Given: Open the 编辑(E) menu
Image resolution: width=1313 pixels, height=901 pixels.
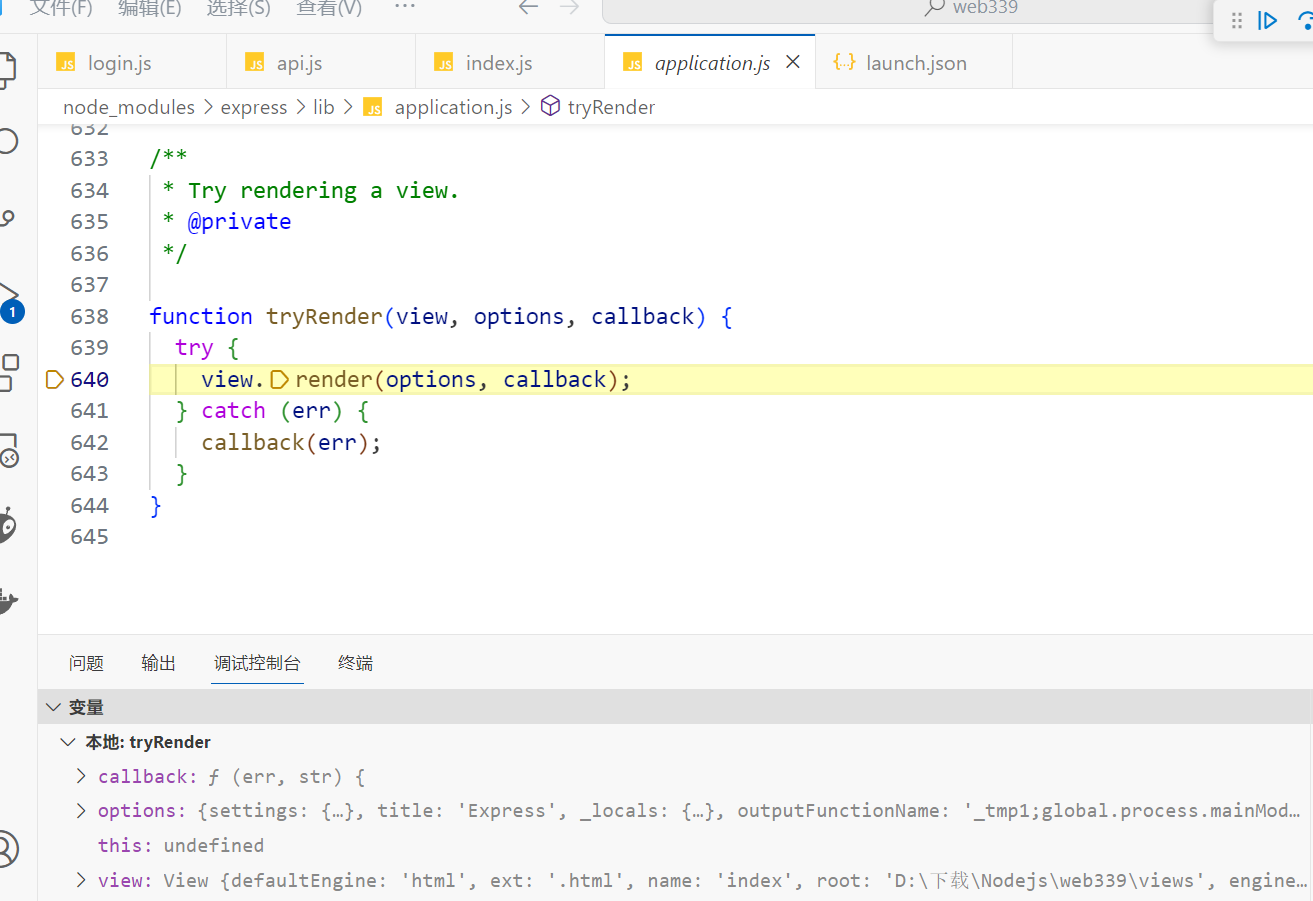Looking at the screenshot, I should point(150,8).
